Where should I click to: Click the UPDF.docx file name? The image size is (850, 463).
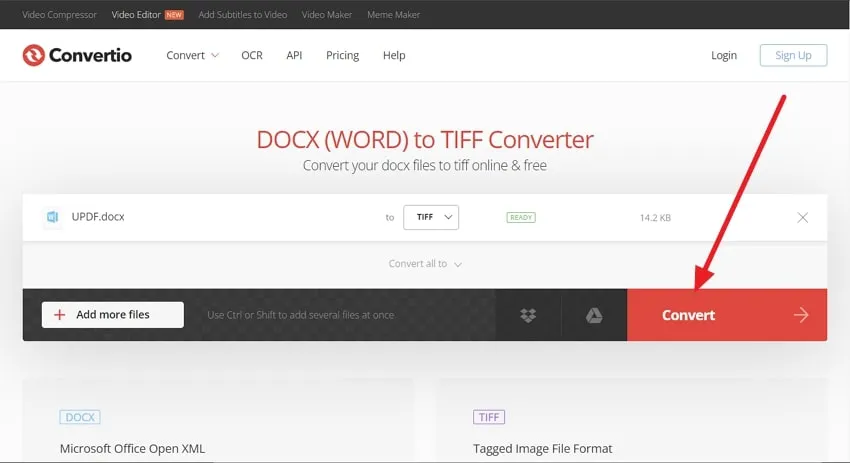tap(98, 217)
